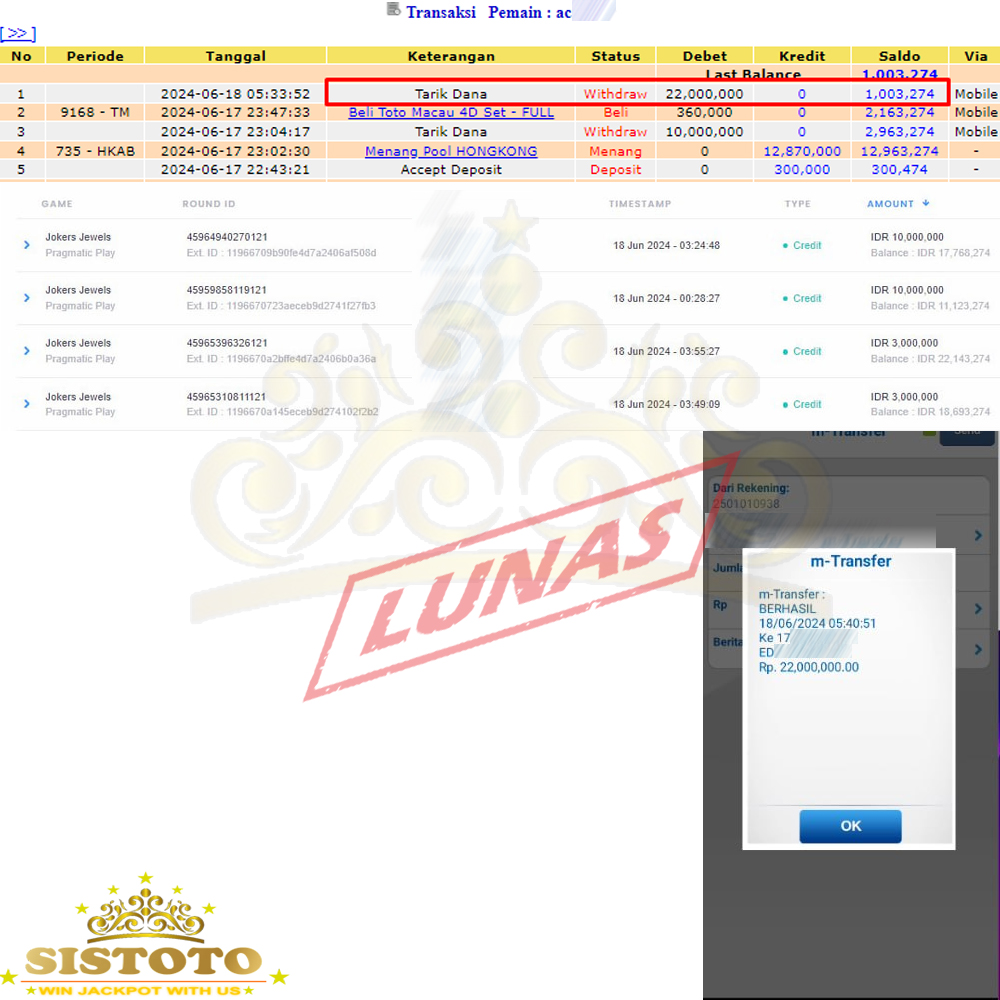Click the green Credit dot at 03:49:09
1000x1000 pixels.
785,405
